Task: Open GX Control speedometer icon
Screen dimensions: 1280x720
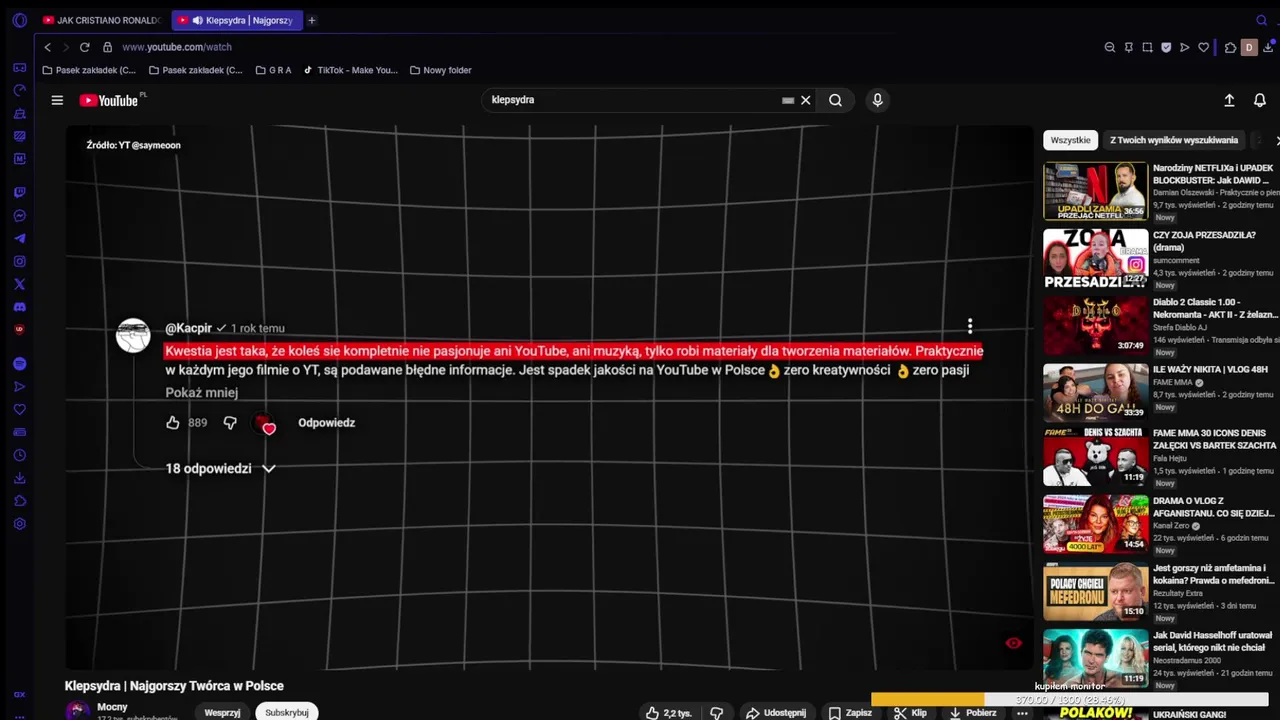Action: coord(19,91)
